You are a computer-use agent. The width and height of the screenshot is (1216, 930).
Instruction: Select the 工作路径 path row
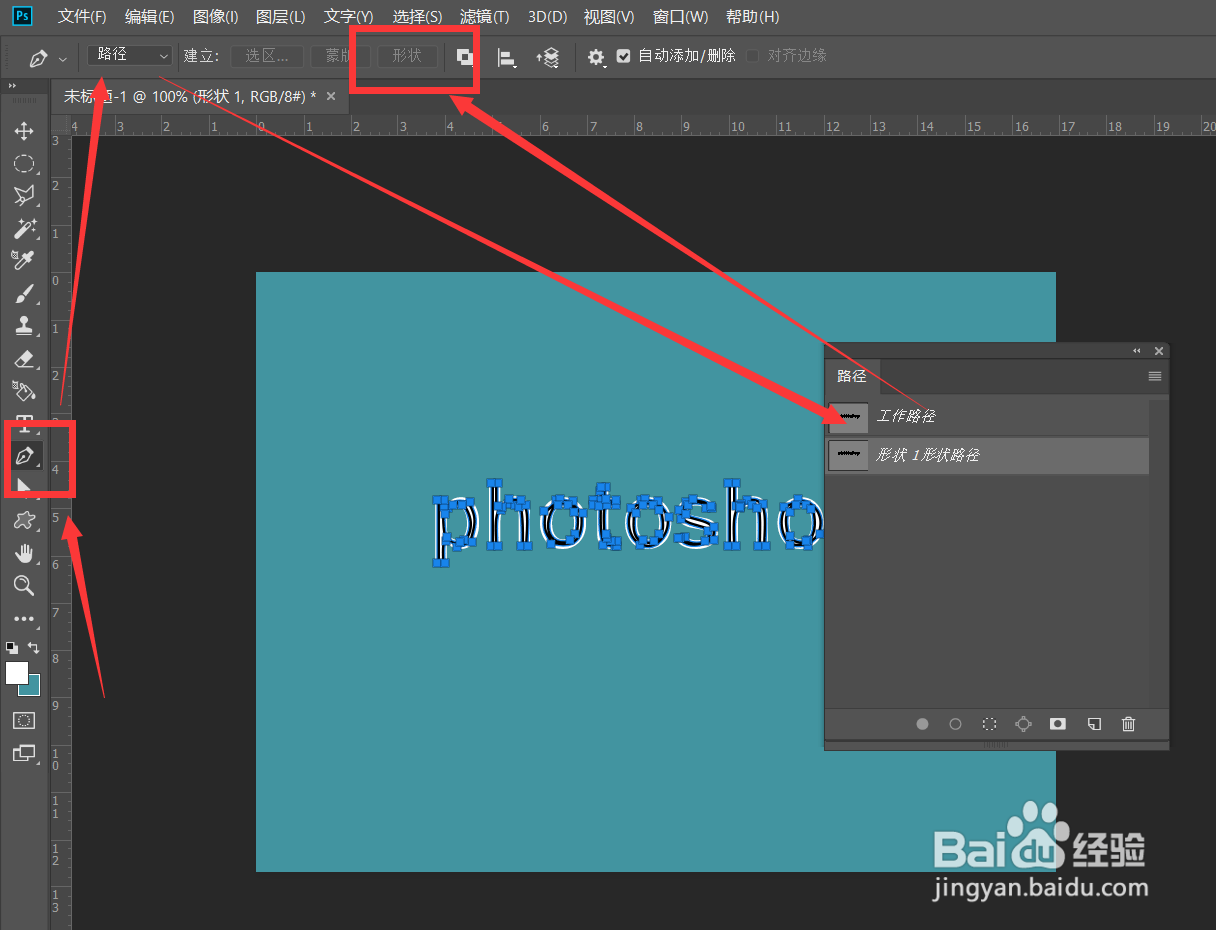coord(987,416)
